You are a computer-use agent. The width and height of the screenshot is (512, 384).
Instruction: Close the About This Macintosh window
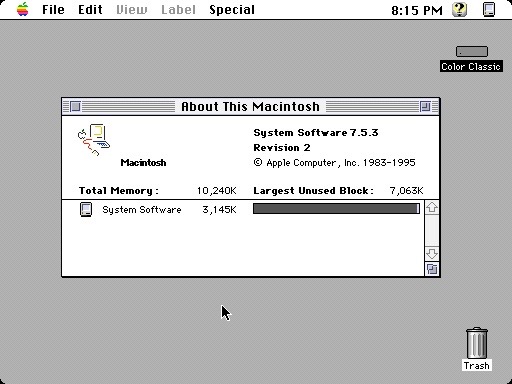[x=76, y=107]
